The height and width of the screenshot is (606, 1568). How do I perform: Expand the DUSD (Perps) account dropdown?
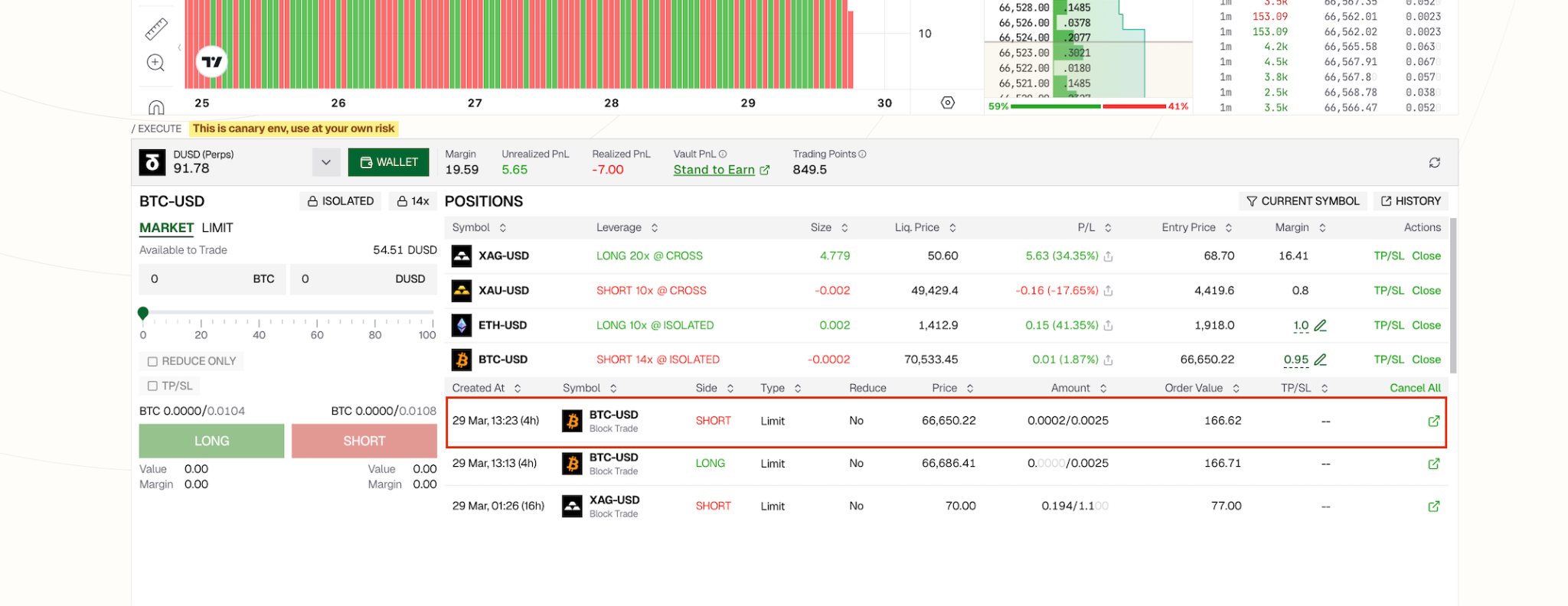coord(325,162)
